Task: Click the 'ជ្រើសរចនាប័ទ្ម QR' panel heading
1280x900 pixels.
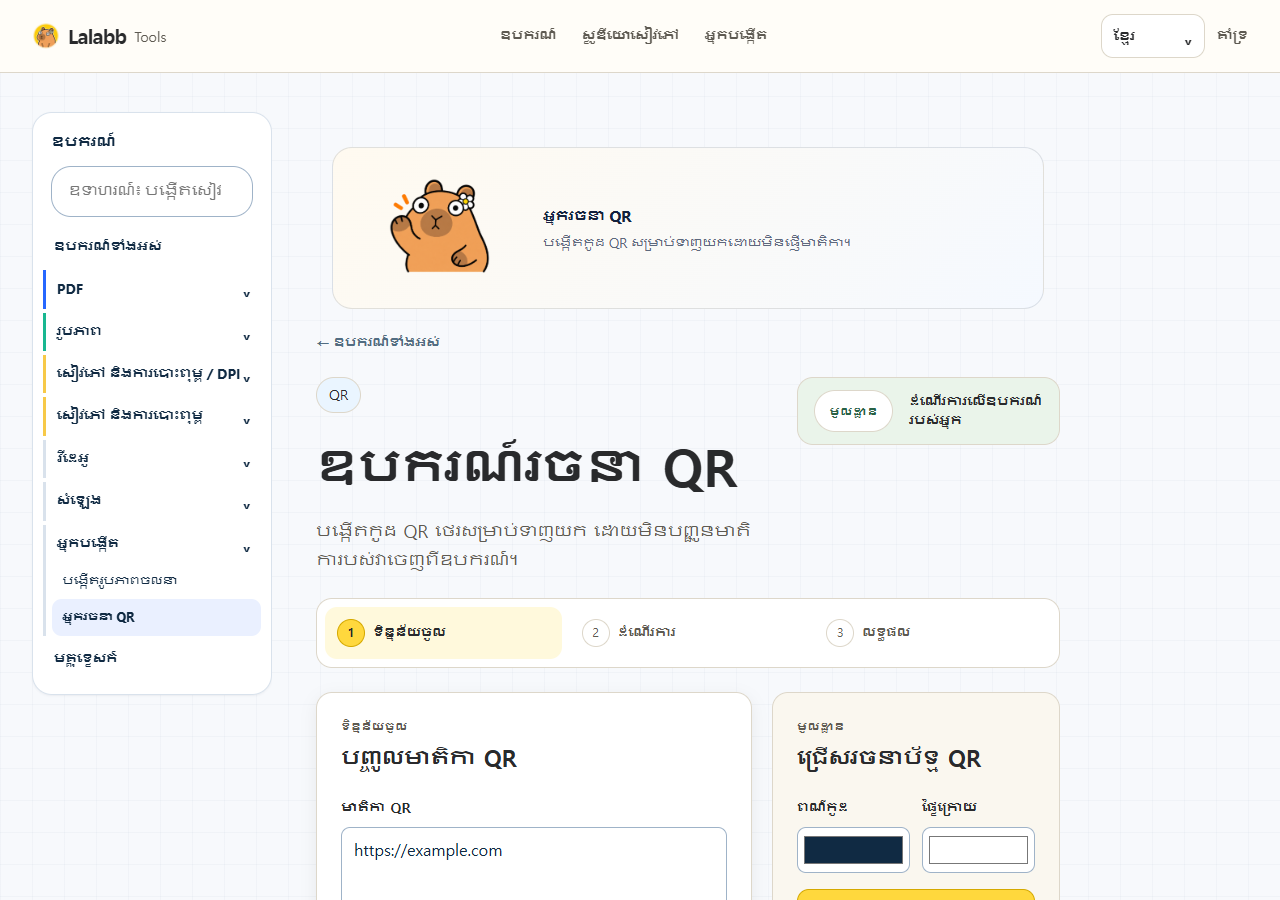Action: pyautogui.click(x=889, y=758)
